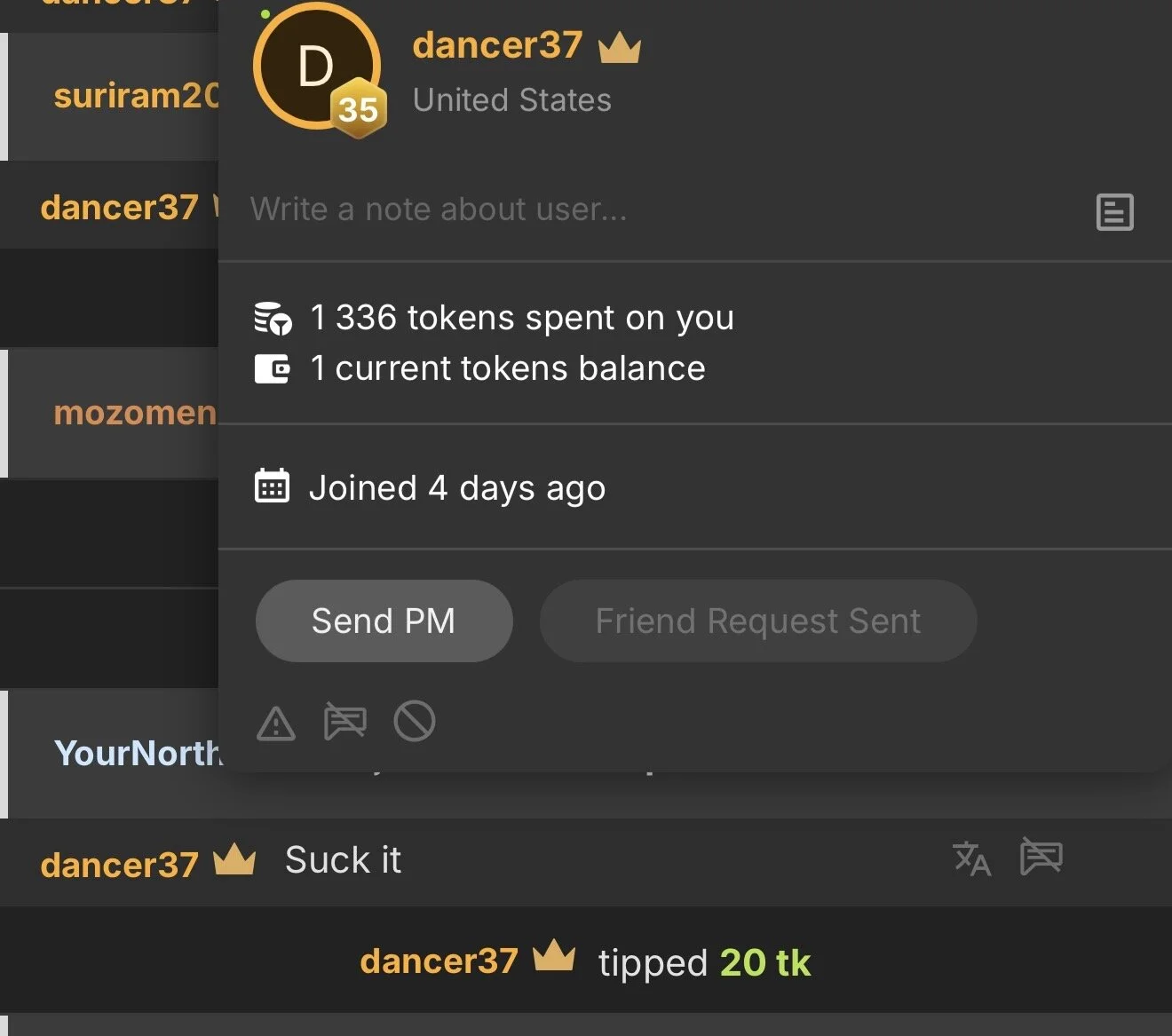
Task: Translate the "Suck it" chat message
Action: click(x=971, y=858)
